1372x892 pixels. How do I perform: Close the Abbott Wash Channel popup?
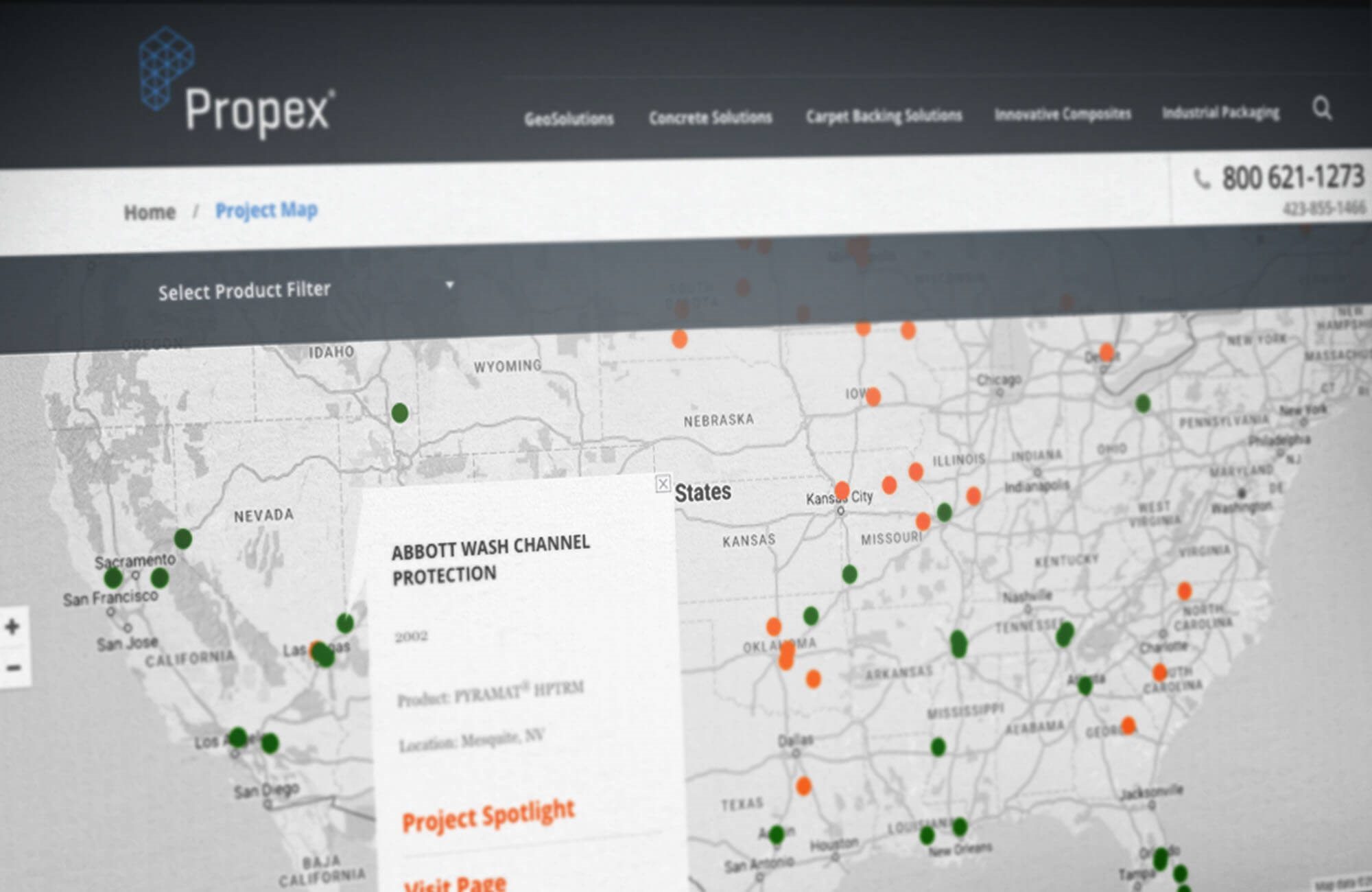click(x=663, y=484)
